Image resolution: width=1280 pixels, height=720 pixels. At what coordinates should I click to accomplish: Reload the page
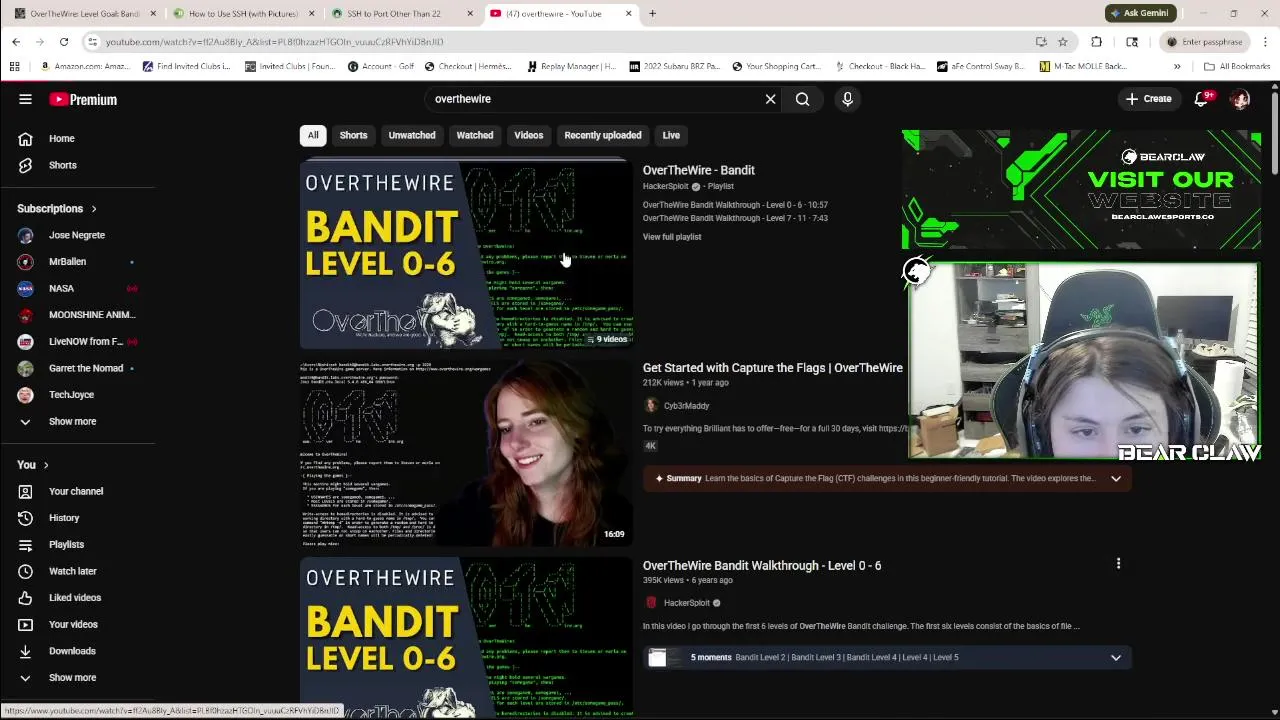click(x=64, y=42)
